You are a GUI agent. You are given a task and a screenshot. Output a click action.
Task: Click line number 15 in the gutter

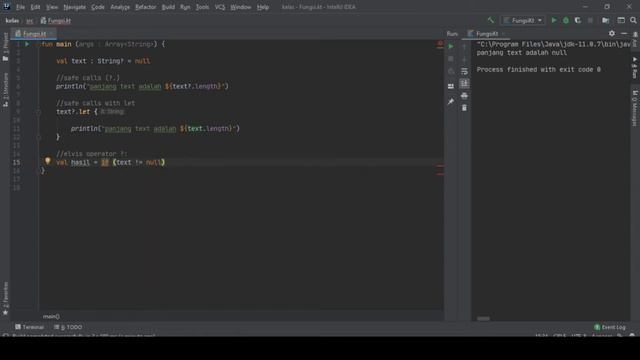(x=16, y=162)
